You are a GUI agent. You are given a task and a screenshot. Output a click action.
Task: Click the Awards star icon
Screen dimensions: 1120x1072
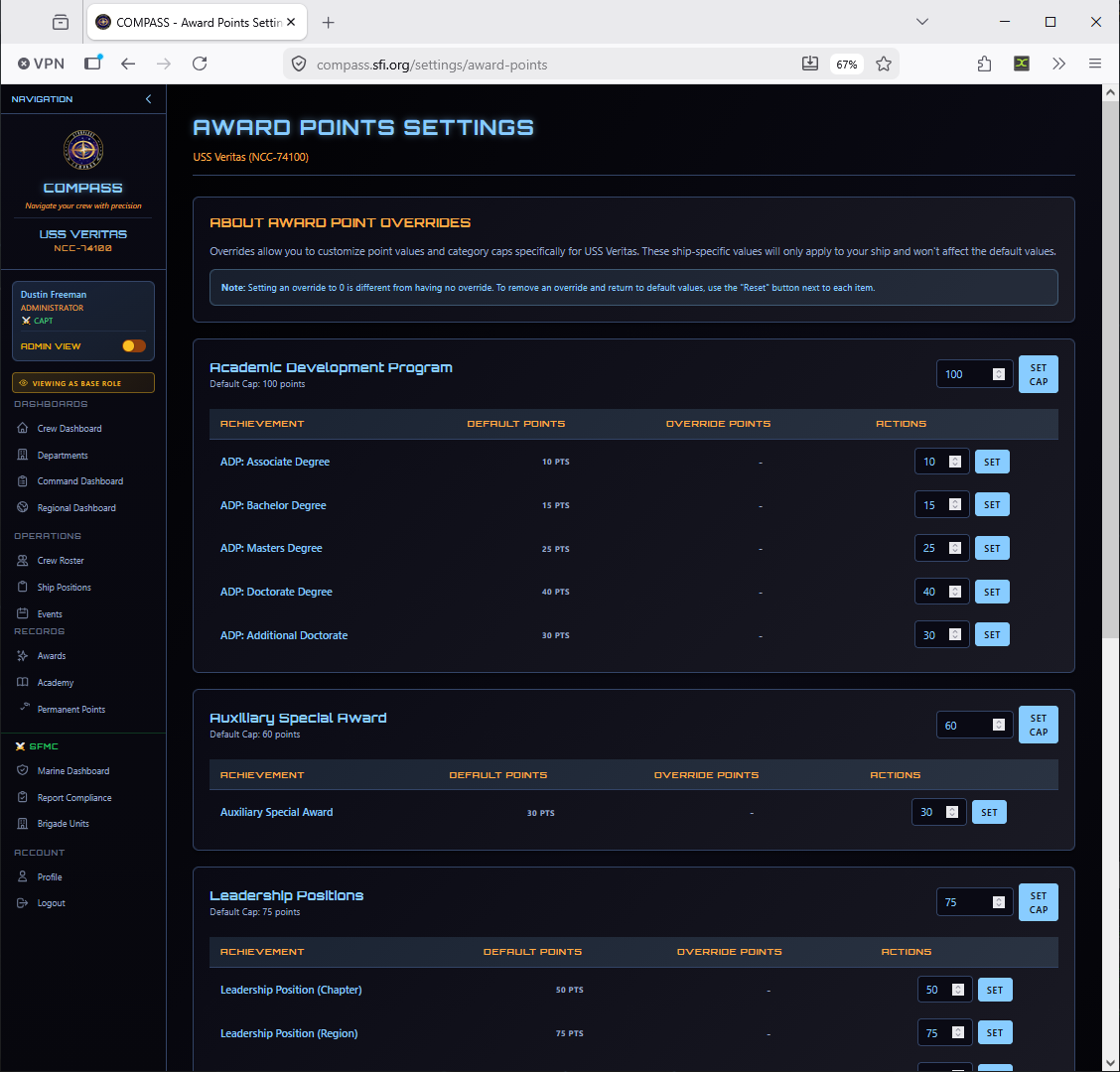22,656
